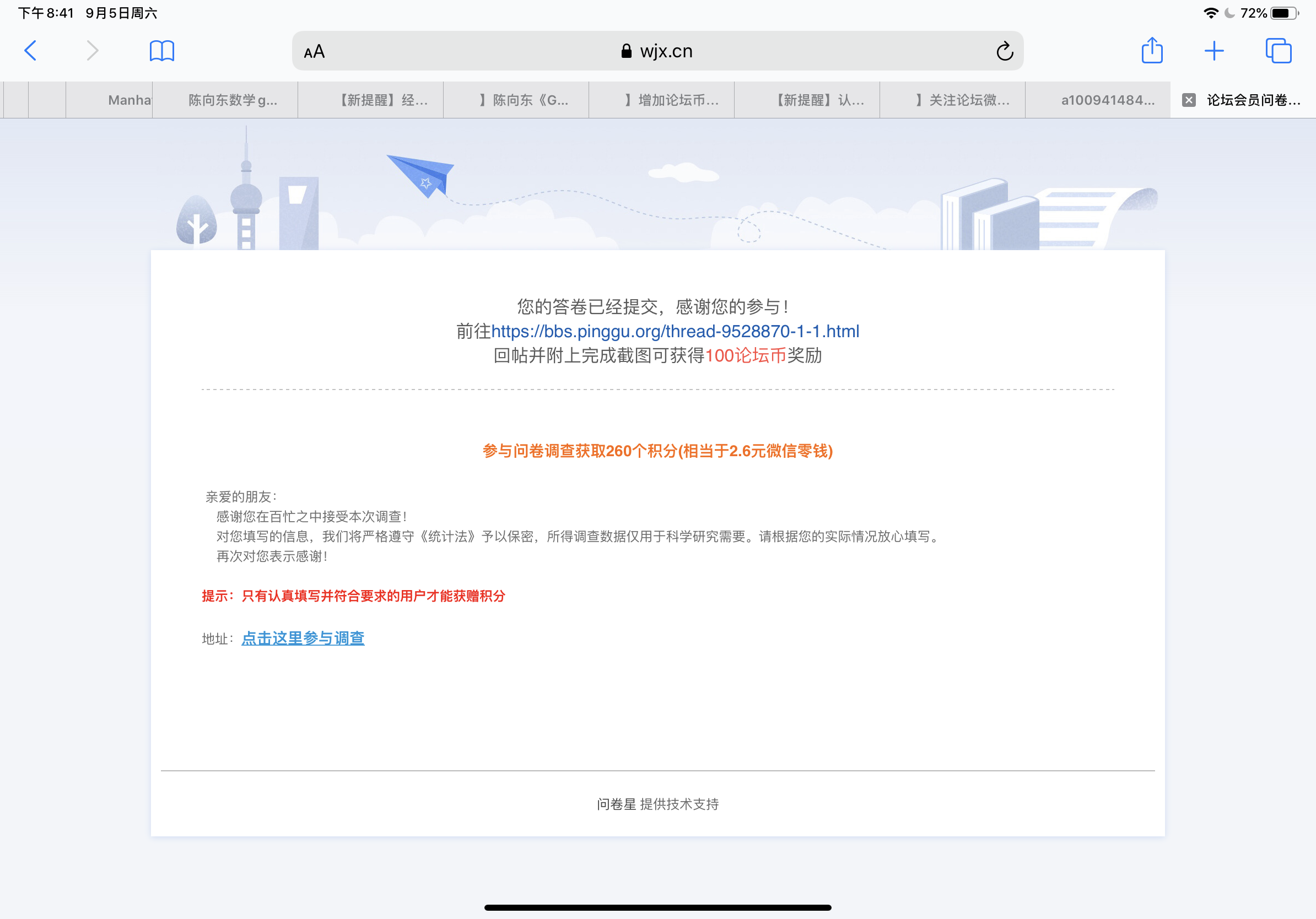1316x919 pixels.
Task: Add a new tab with plus icon
Action: tap(1214, 51)
